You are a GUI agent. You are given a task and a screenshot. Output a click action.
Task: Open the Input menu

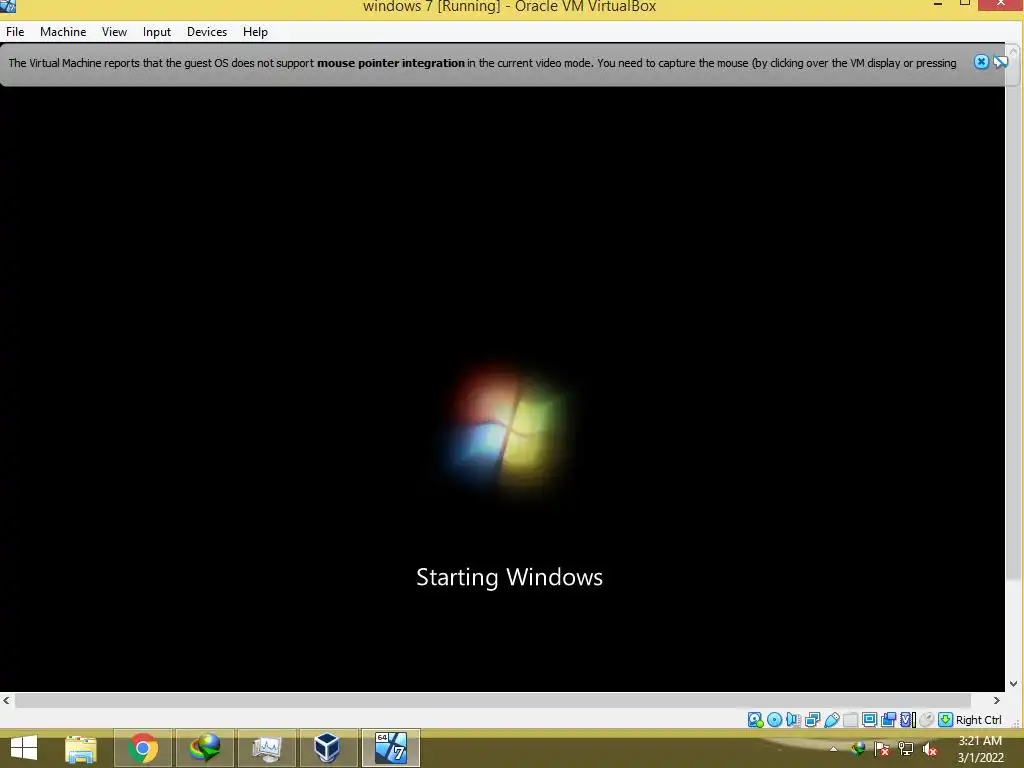(157, 32)
